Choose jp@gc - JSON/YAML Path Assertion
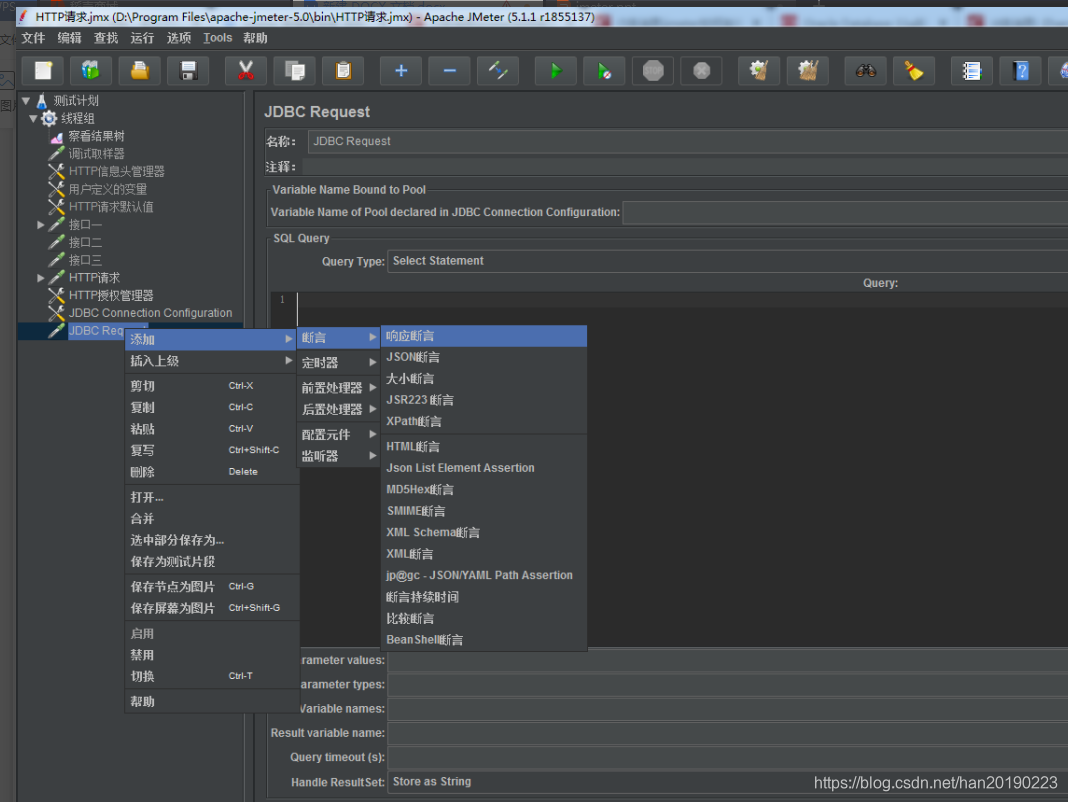The height and width of the screenshot is (802, 1068). 484,575
